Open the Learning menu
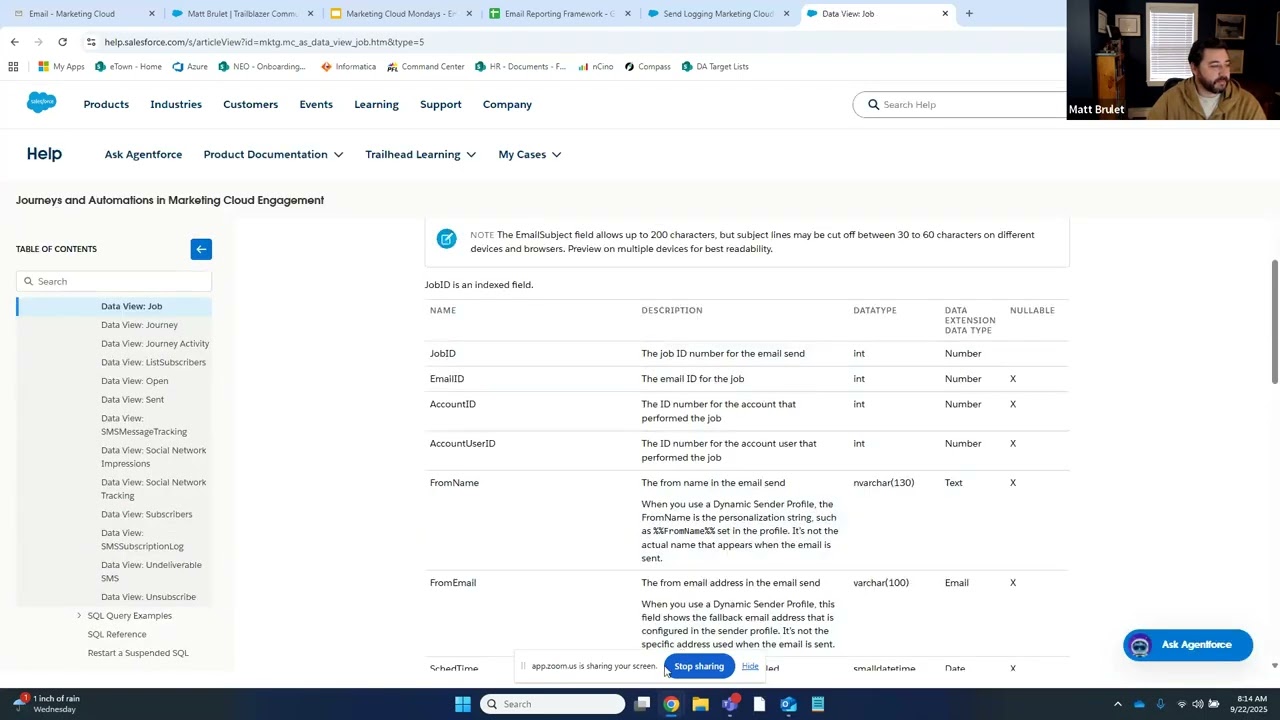The width and height of the screenshot is (1280, 720). pyautogui.click(x=376, y=104)
